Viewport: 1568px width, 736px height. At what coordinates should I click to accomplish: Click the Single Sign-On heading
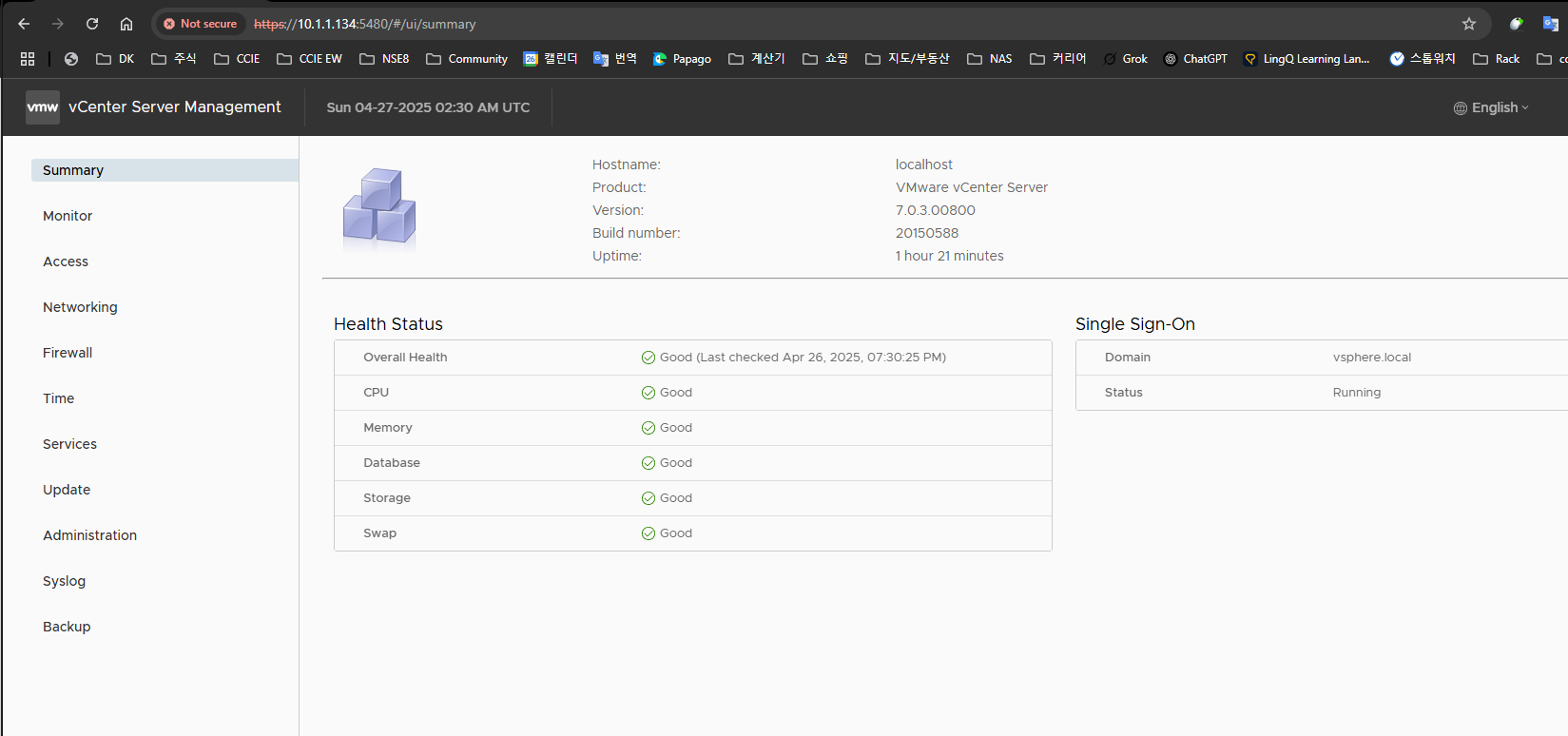click(1135, 324)
